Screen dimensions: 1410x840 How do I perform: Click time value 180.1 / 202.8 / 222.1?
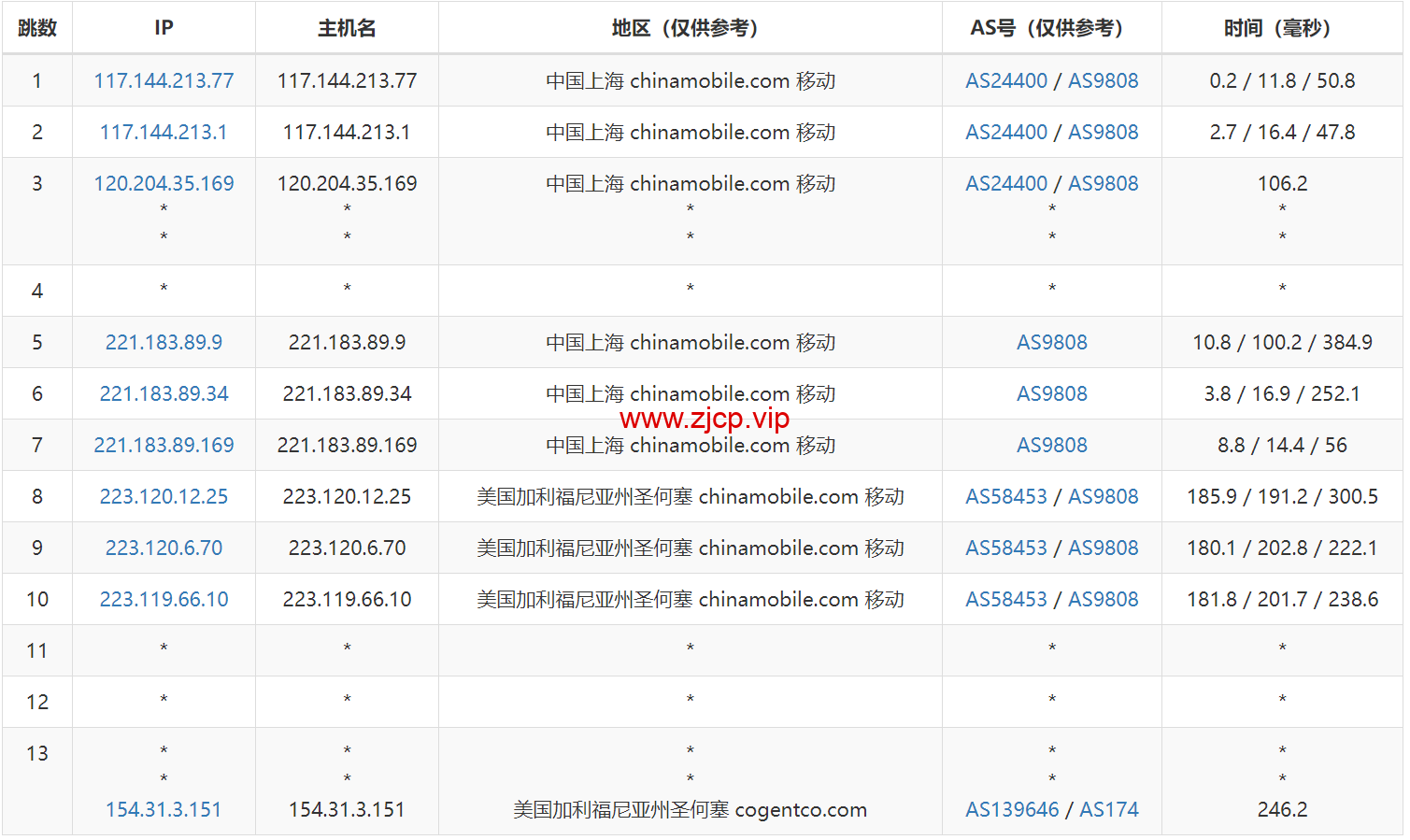[x=1282, y=548]
